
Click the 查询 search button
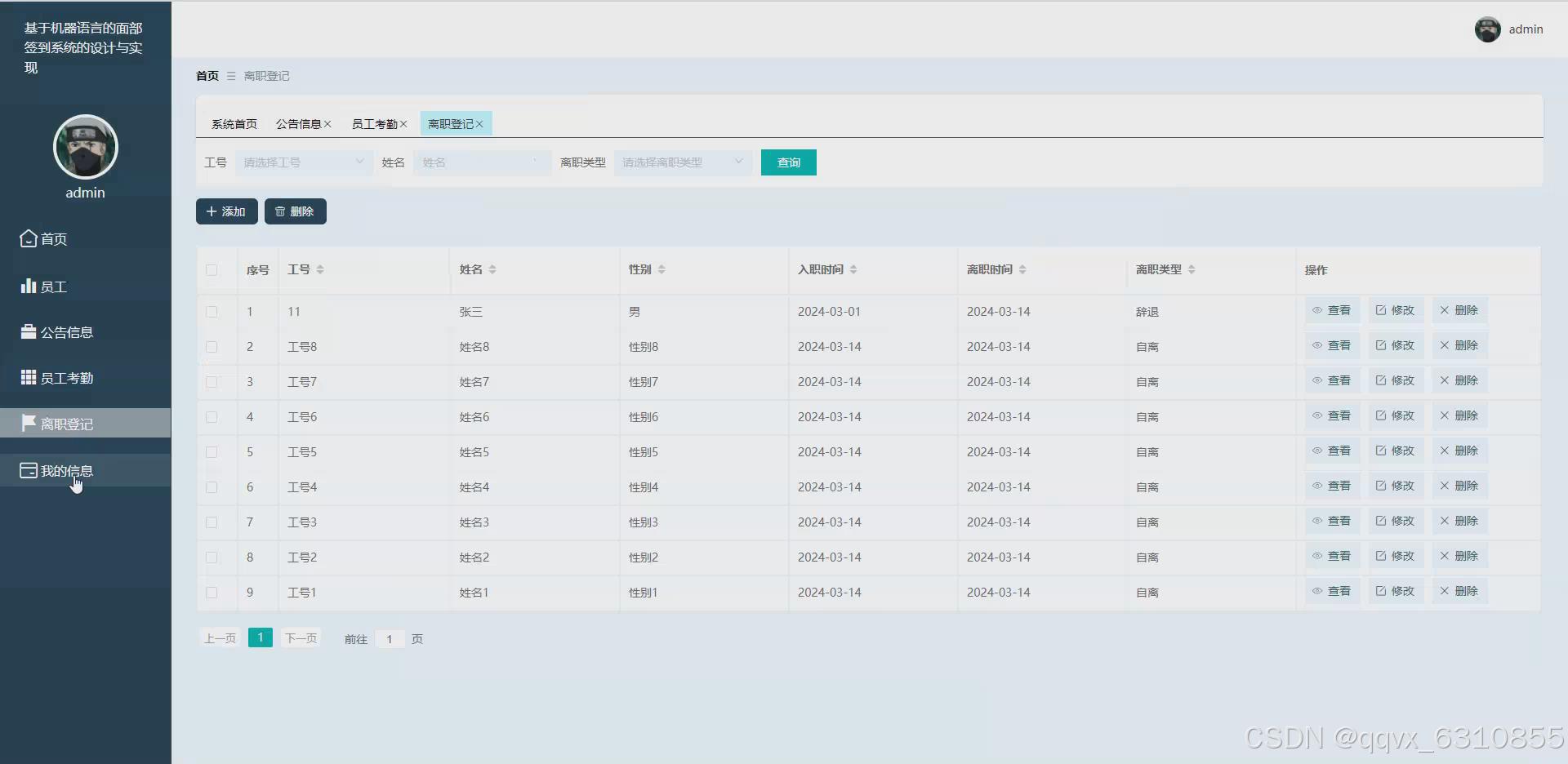789,162
